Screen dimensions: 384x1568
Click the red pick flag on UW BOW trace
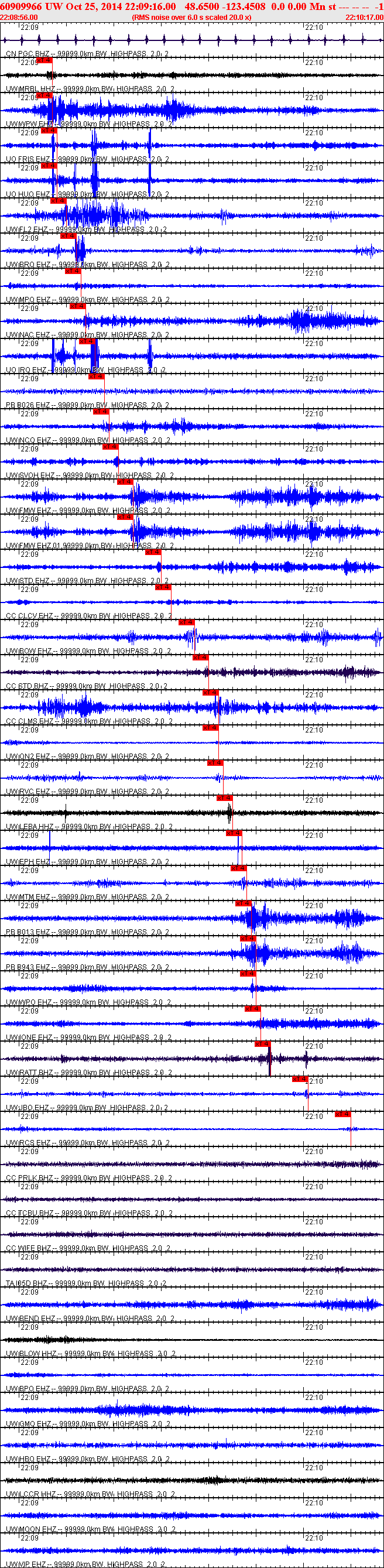(x=186, y=622)
